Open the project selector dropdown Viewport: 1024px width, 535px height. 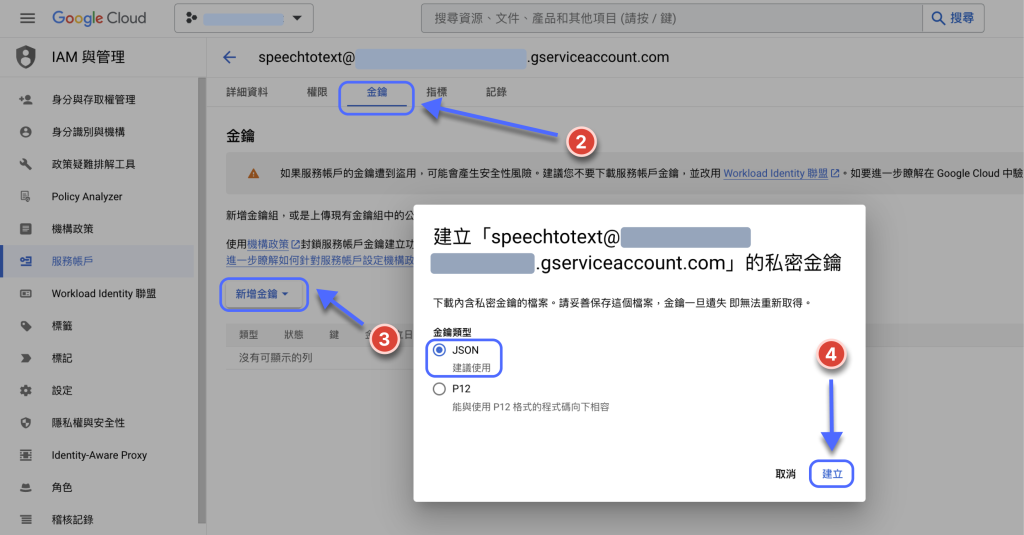(244, 18)
